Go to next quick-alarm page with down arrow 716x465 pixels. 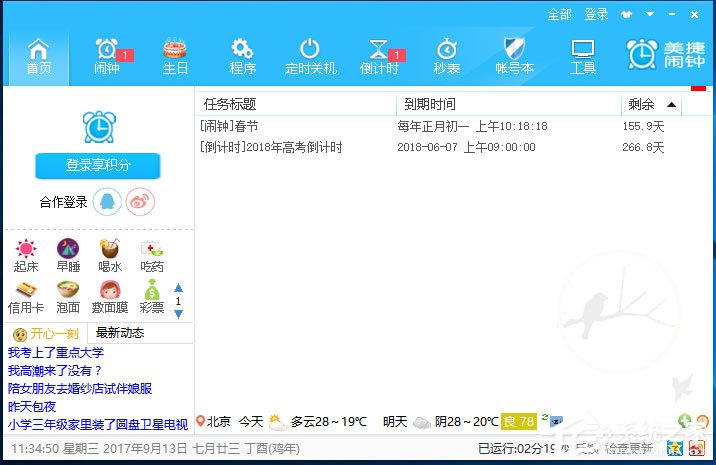click(179, 314)
